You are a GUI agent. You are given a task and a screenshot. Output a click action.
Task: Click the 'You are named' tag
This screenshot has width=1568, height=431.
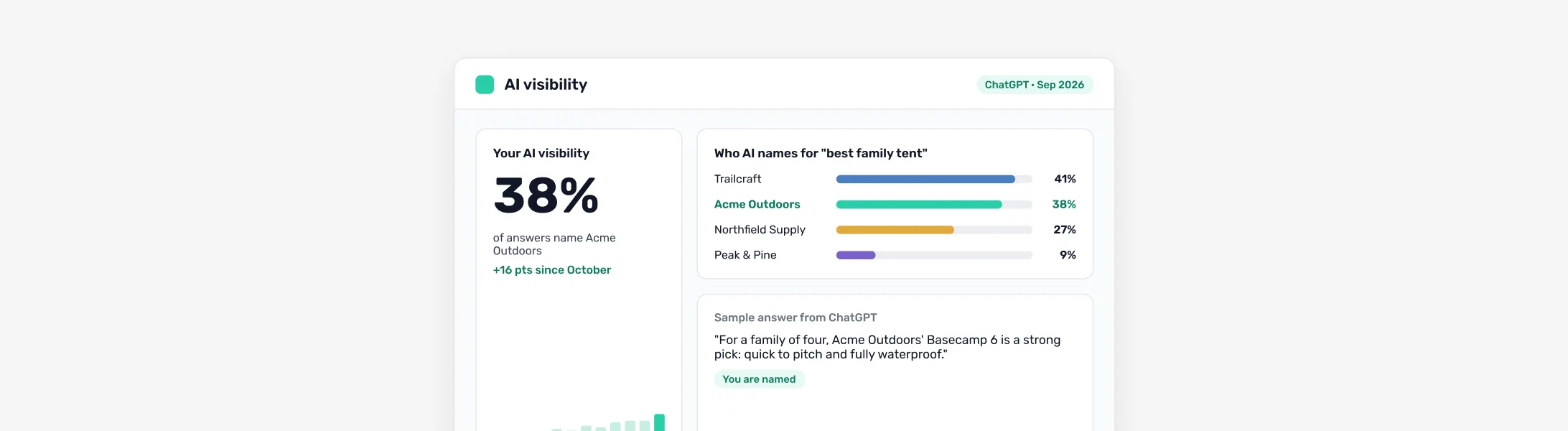(x=759, y=379)
